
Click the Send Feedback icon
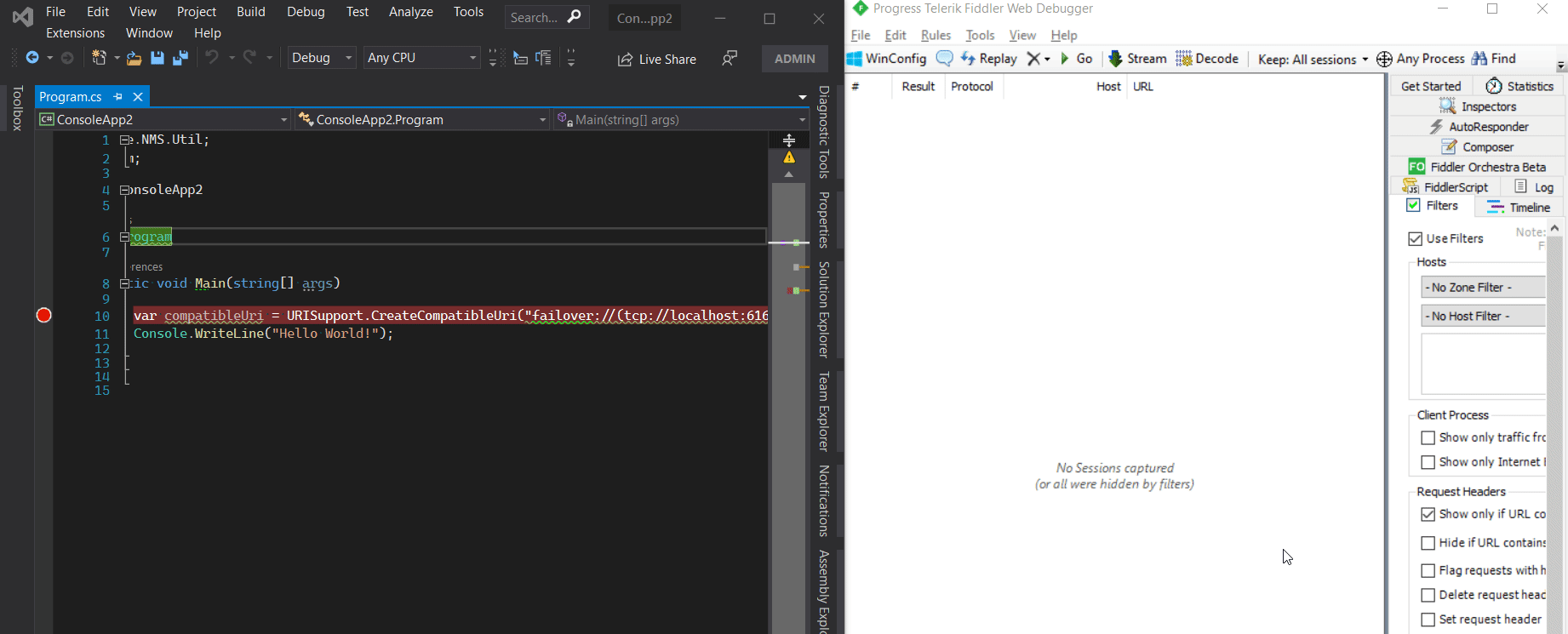730,58
